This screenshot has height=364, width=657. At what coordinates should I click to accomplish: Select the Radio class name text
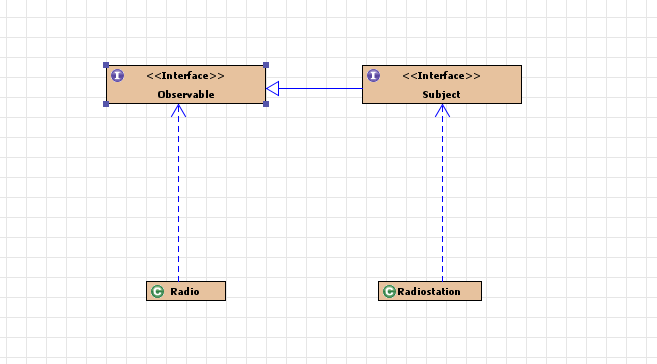(185, 292)
